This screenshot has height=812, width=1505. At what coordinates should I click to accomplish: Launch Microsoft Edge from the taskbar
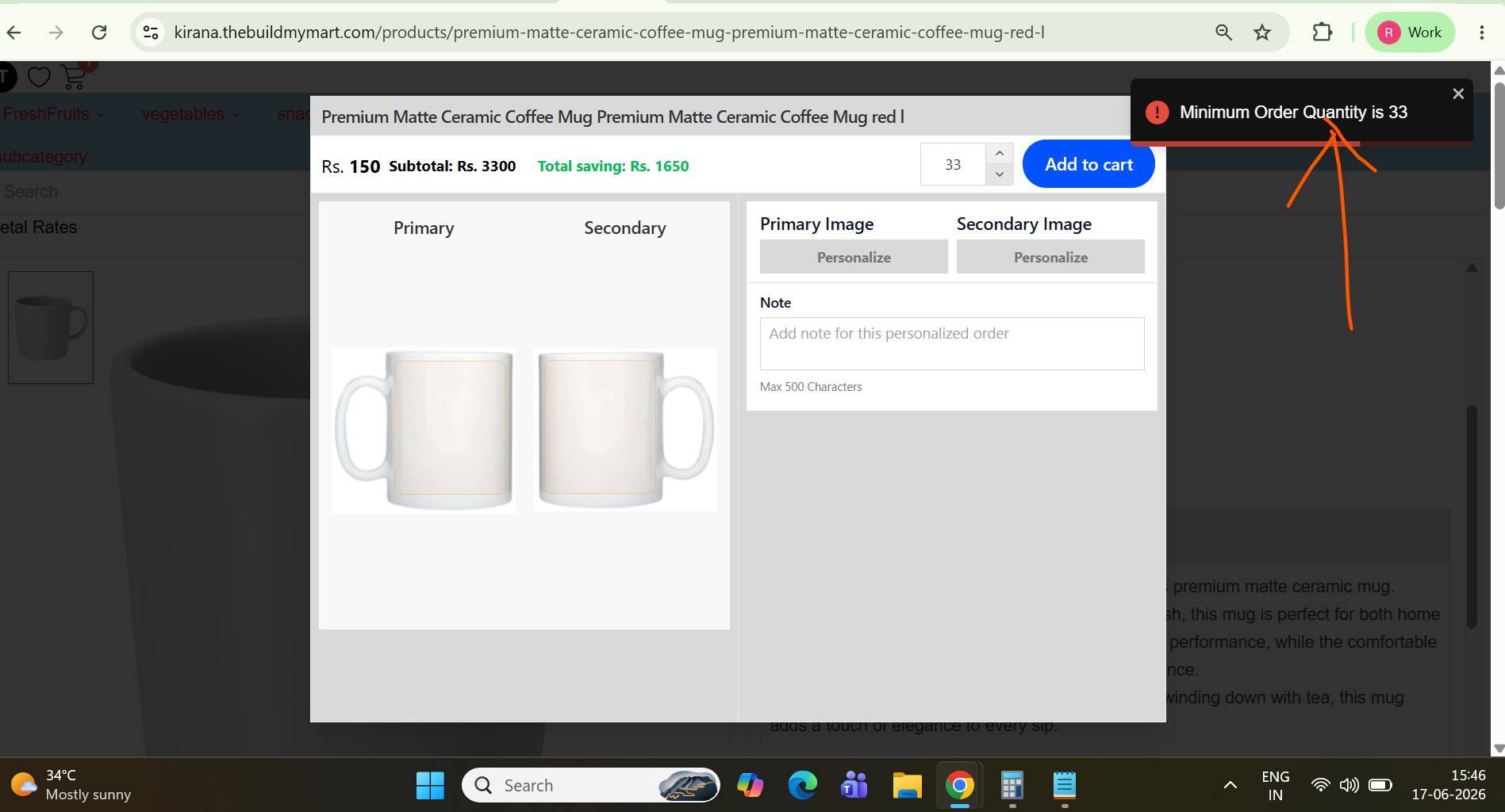tap(802, 786)
